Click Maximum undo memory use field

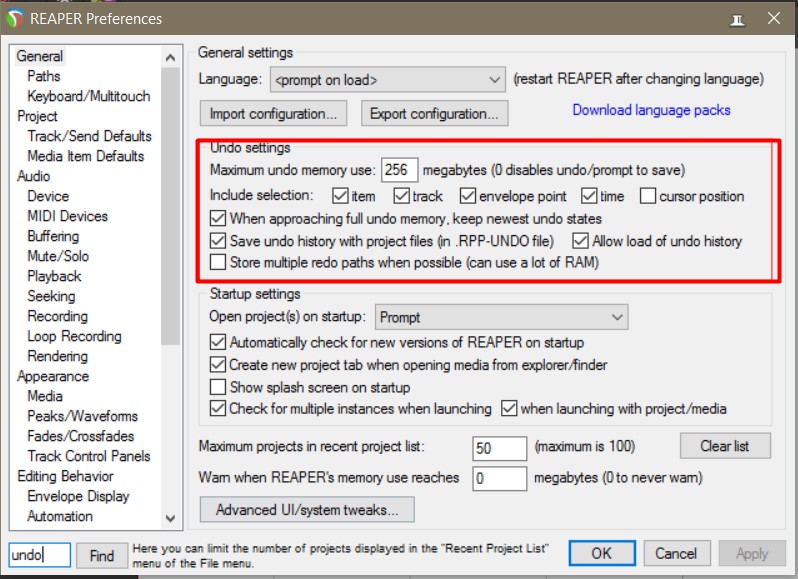click(400, 169)
